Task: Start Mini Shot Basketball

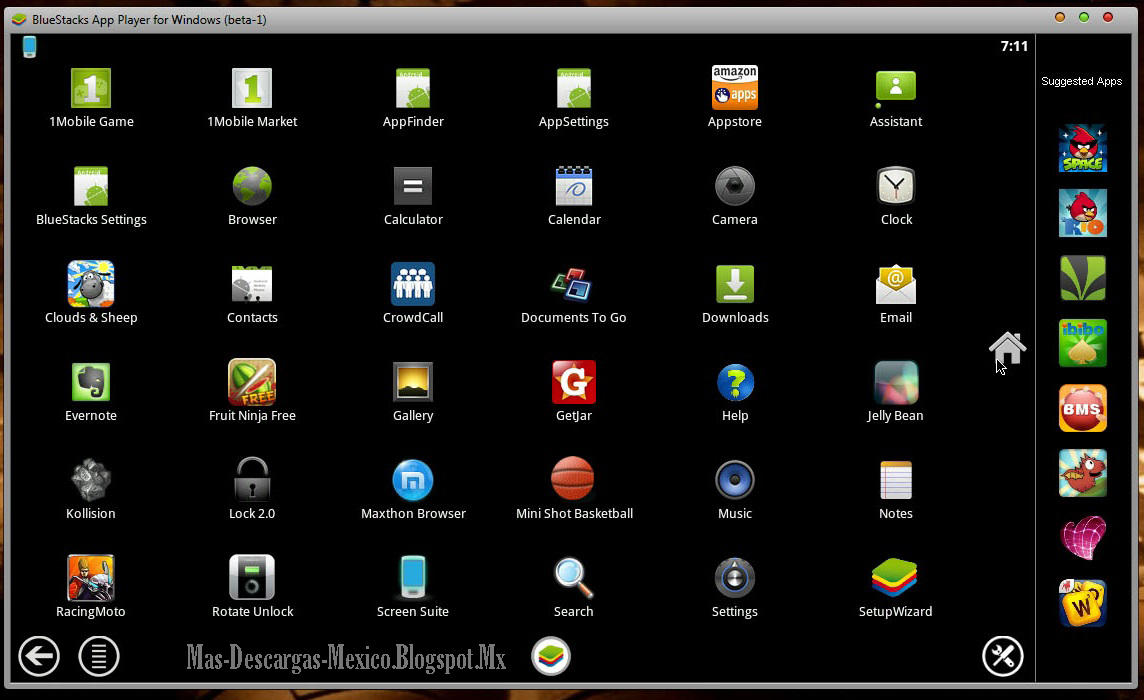Action: pos(573,479)
